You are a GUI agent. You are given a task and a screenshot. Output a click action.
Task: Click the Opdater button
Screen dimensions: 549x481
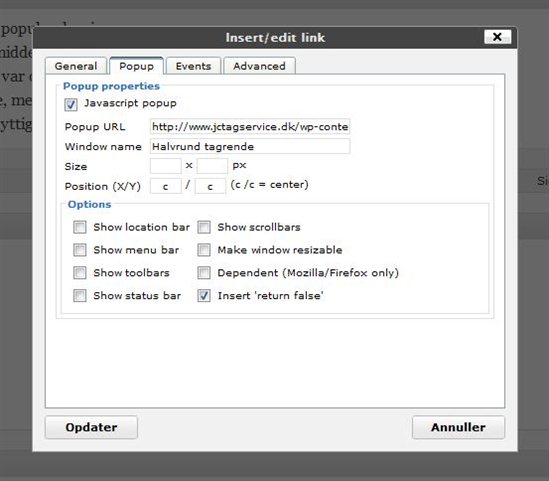[x=91, y=427]
